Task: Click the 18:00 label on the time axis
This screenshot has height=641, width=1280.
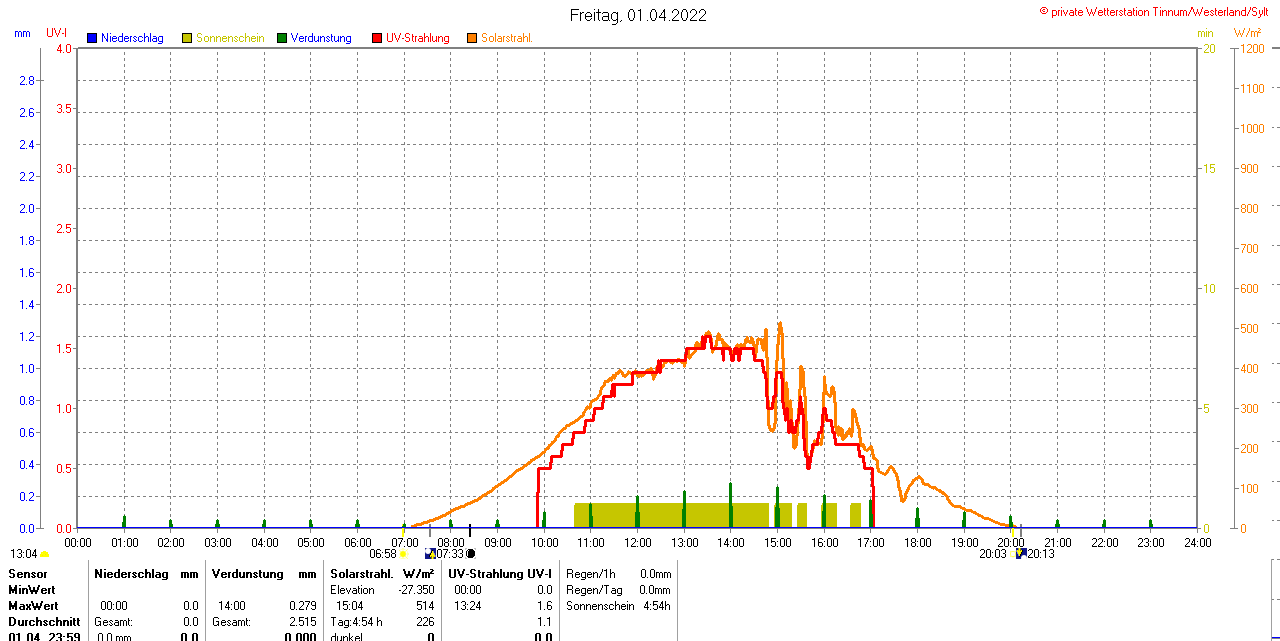Action: click(917, 542)
